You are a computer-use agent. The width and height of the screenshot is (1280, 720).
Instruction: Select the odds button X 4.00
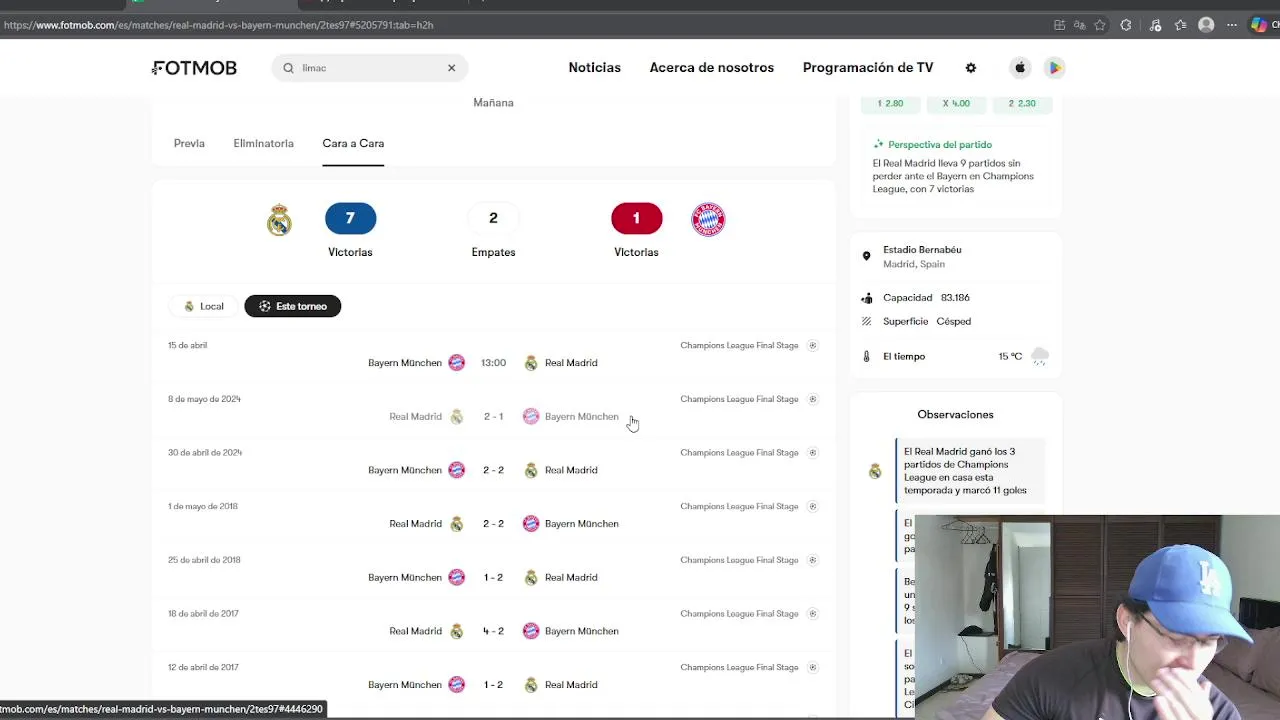(x=956, y=103)
